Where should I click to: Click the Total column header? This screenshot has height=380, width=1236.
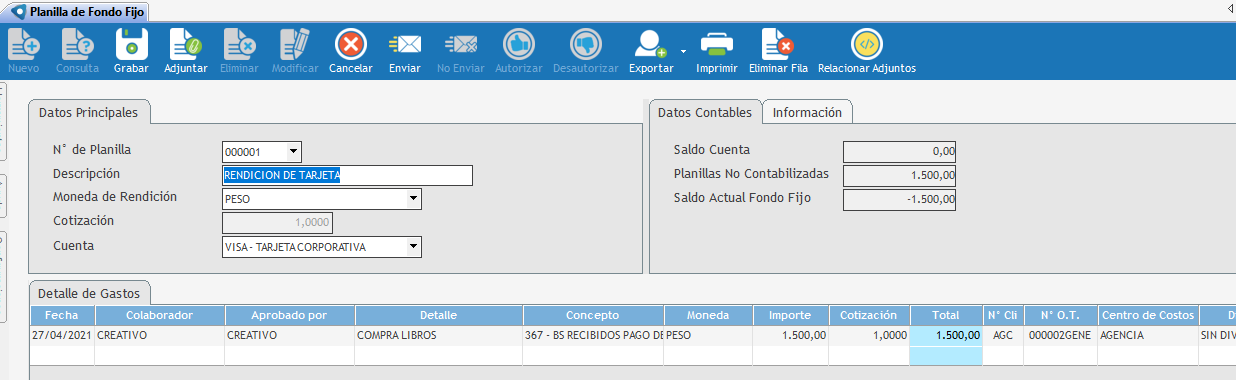tap(946, 315)
